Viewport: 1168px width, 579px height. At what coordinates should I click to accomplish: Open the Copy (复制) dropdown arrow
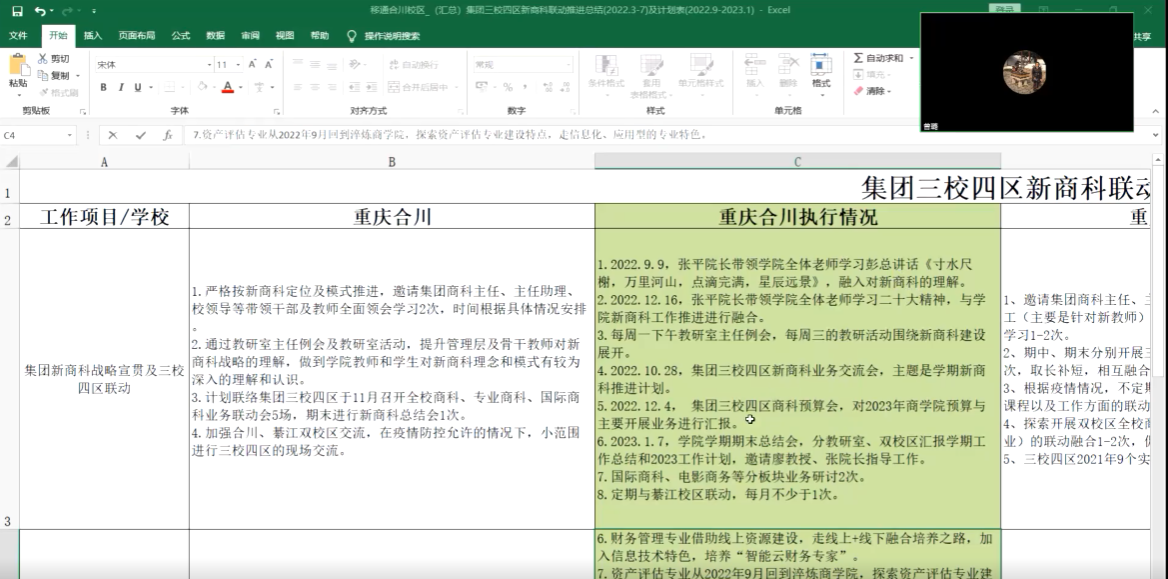point(77,75)
